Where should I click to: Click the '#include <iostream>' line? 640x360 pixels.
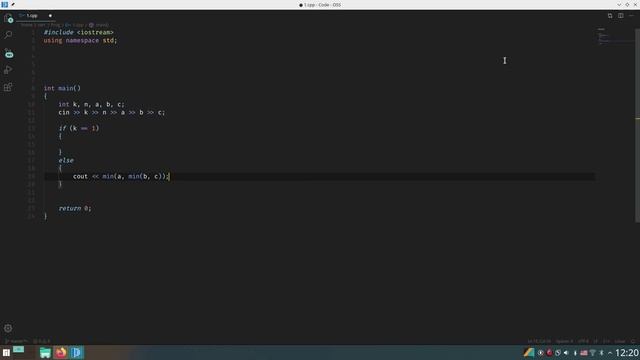pos(78,32)
